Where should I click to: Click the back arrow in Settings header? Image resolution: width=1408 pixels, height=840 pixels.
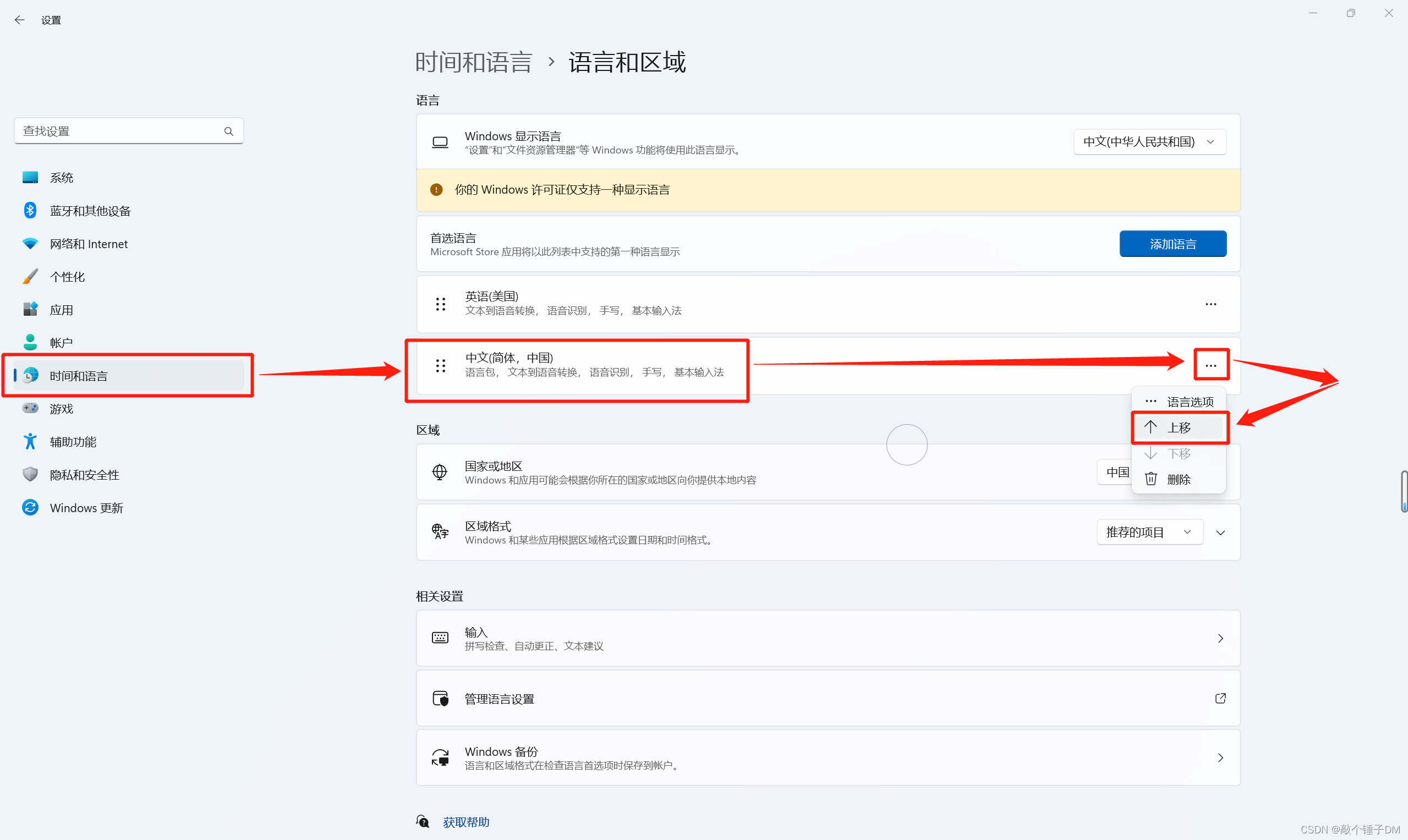[20, 20]
